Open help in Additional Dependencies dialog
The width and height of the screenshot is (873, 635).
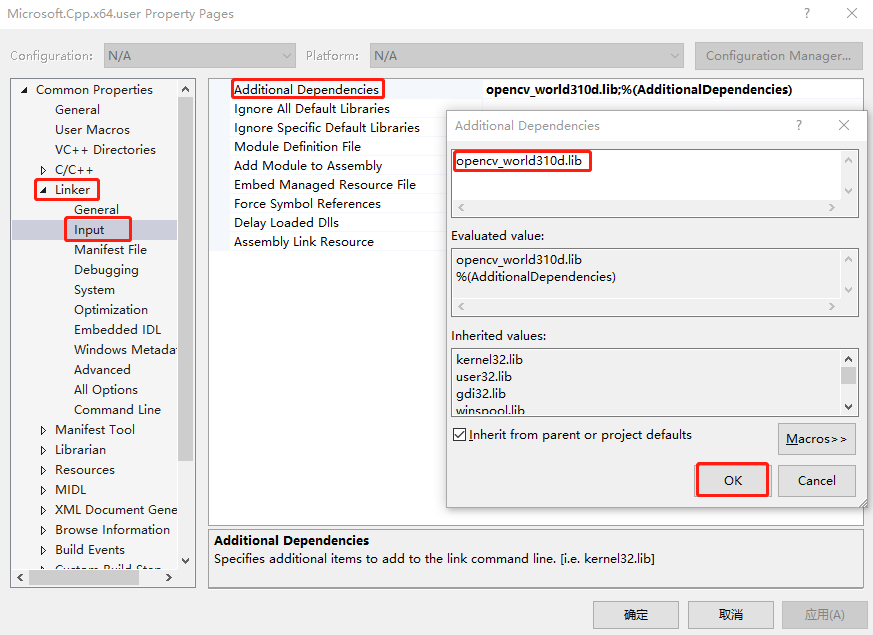(799, 125)
